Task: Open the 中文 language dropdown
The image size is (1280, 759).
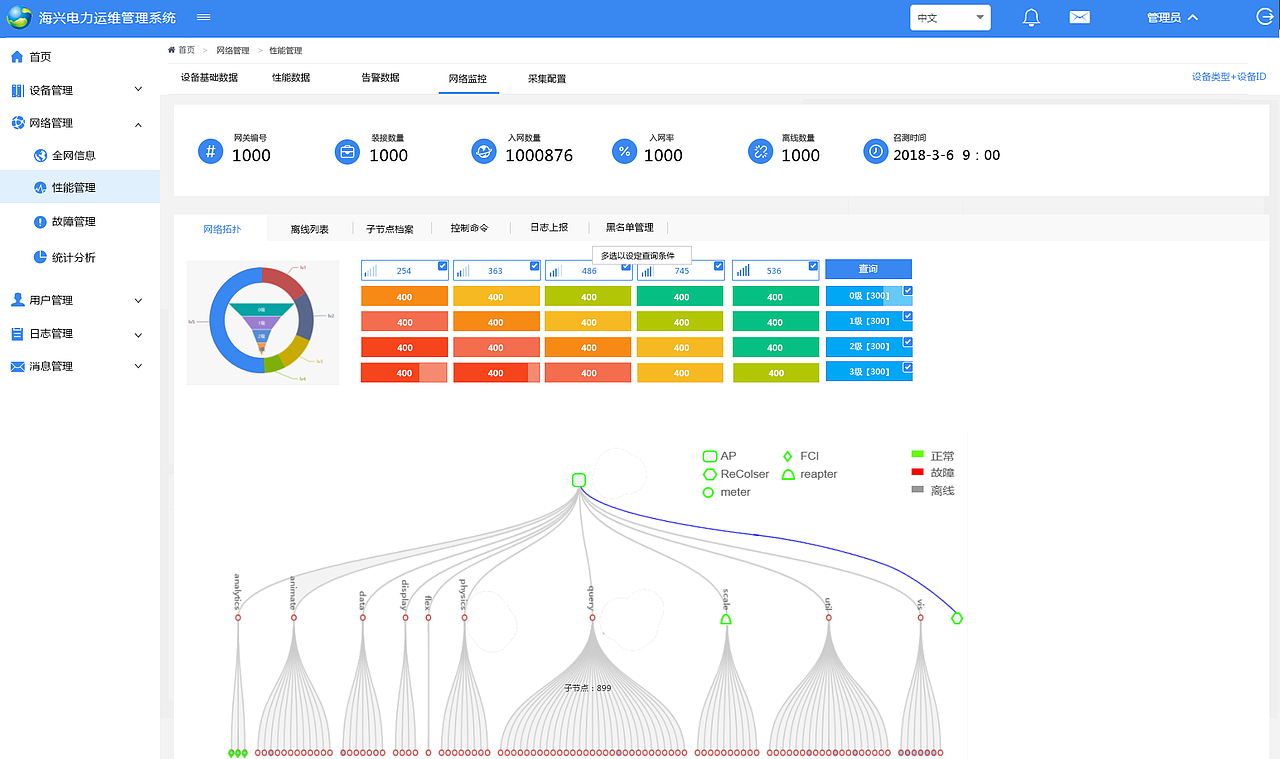Action: point(950,18)
